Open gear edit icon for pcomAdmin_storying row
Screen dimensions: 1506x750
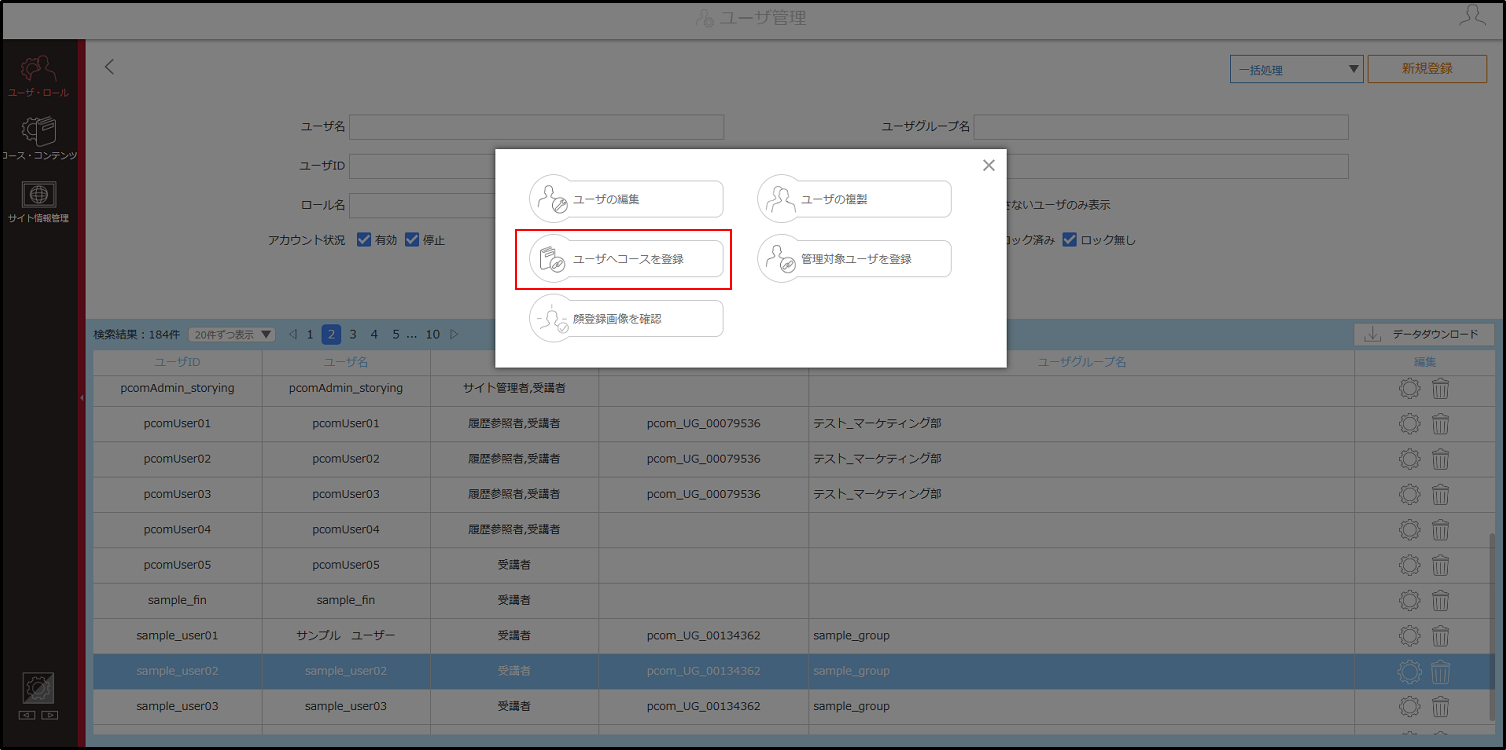[1410, 389]
